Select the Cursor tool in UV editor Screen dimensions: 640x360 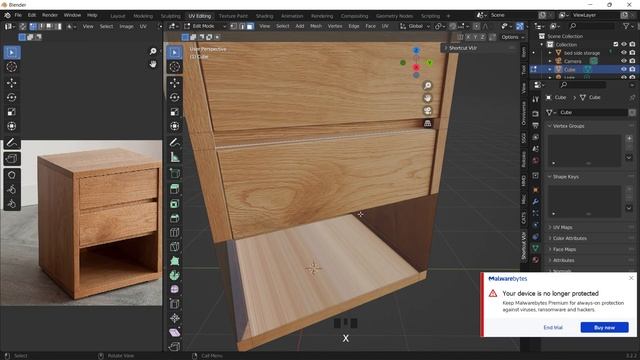pos(11,67)
